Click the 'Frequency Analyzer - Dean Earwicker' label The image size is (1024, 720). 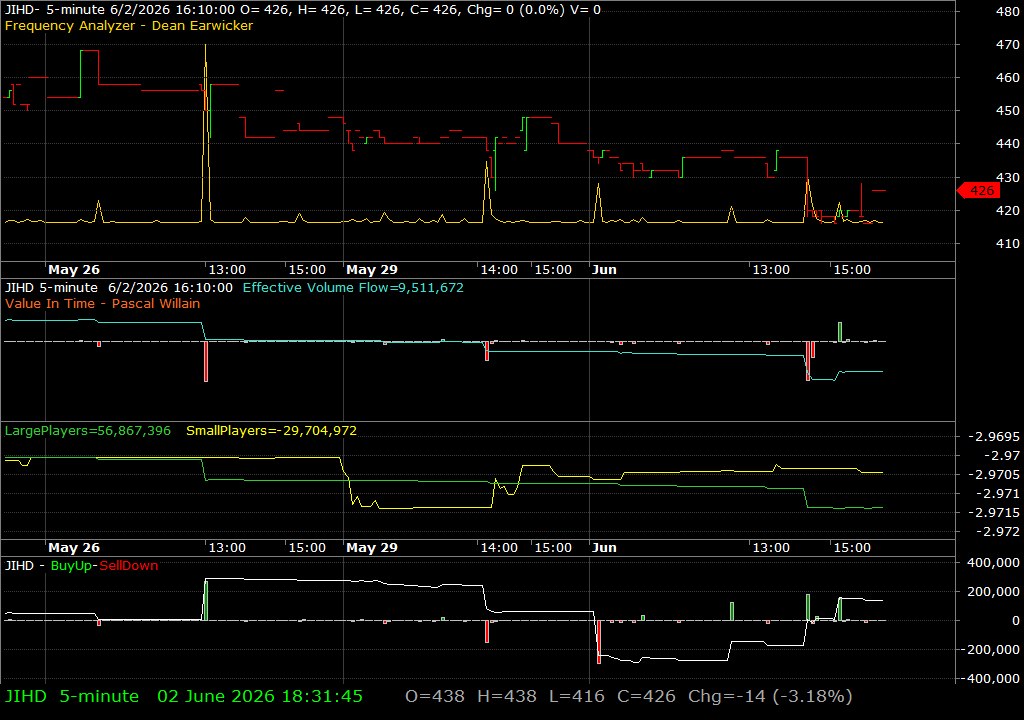[x=129, y=25]
